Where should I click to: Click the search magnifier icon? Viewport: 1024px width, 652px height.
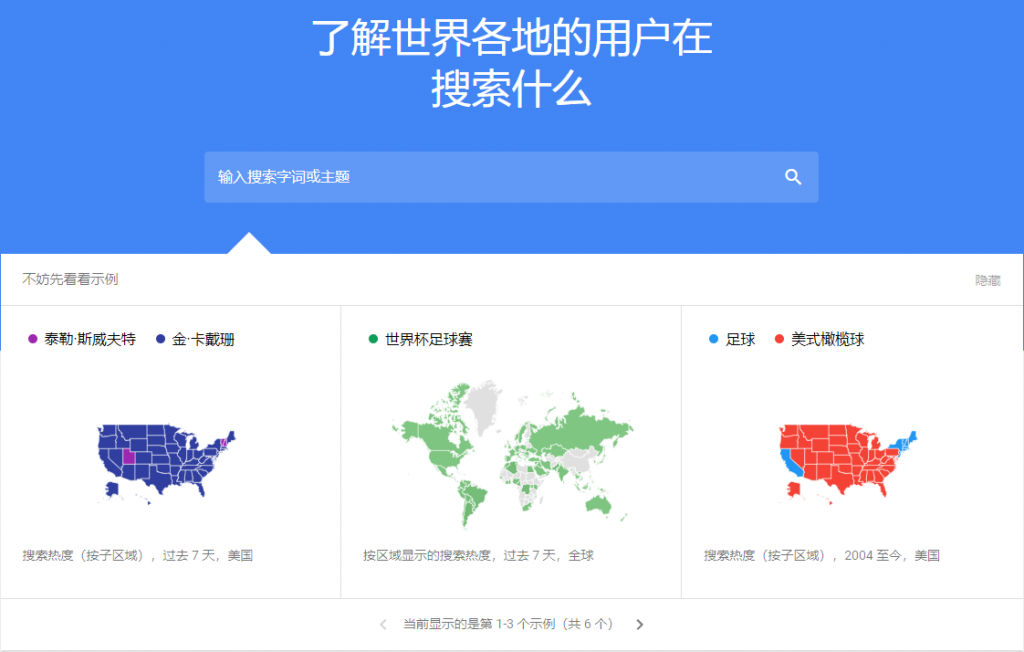pos(793,176)
